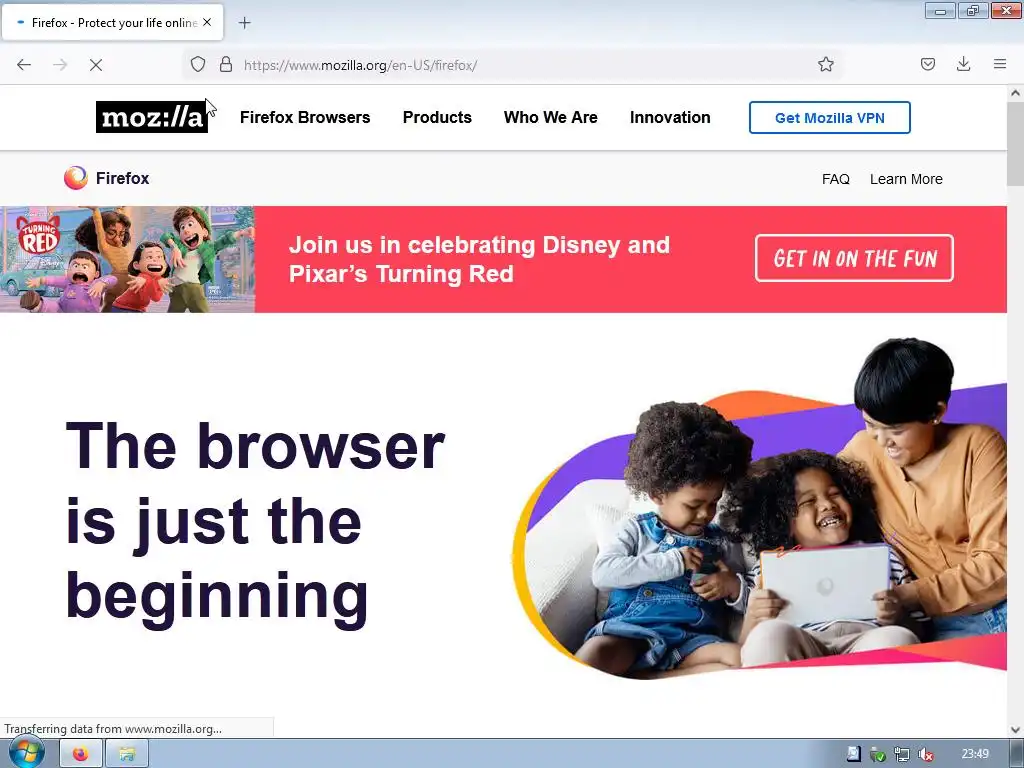
Task: Open Who We Are navigation menu
Action: pos(551,118)
